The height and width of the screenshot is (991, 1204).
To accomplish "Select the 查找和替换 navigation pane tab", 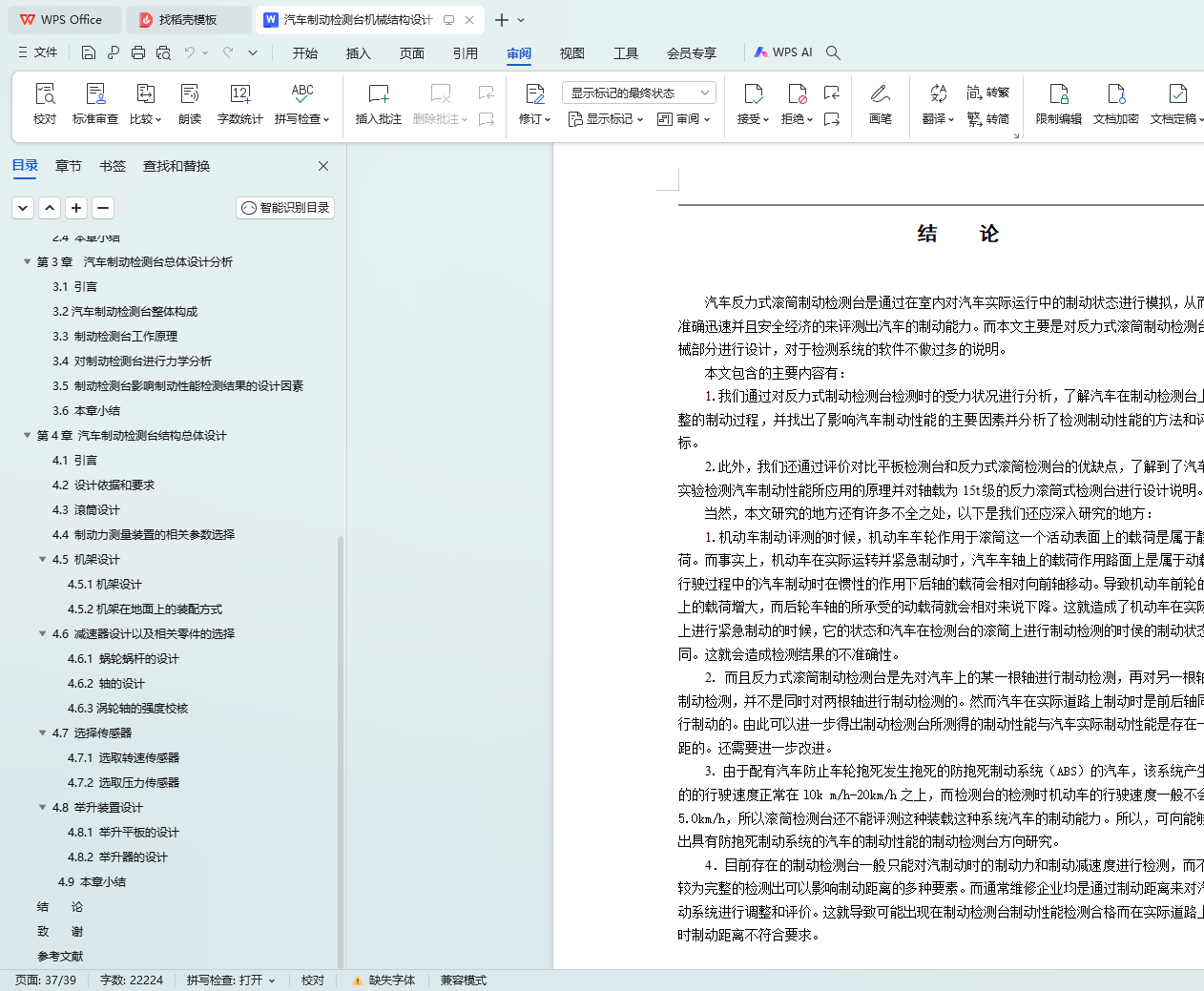I will click(176, 166).
